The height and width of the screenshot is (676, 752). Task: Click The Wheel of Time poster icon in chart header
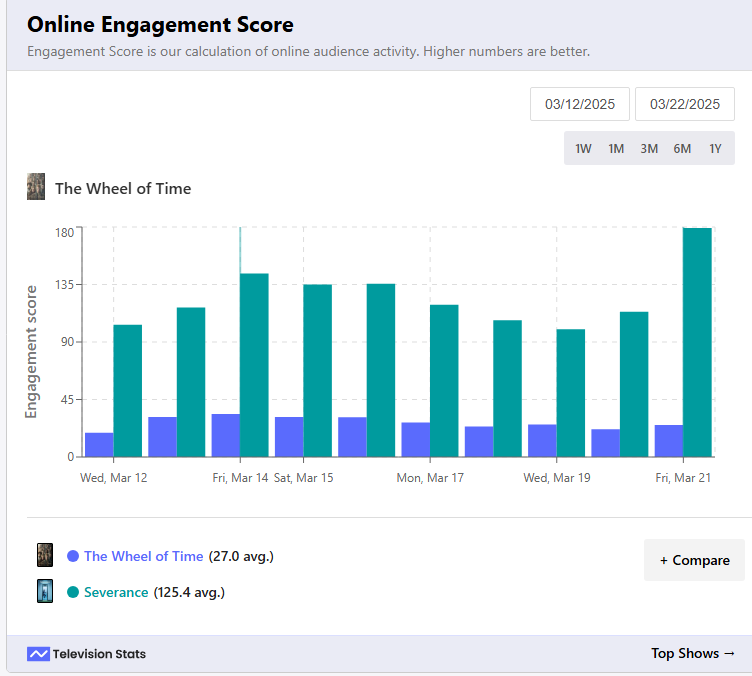tap(36, 187)
